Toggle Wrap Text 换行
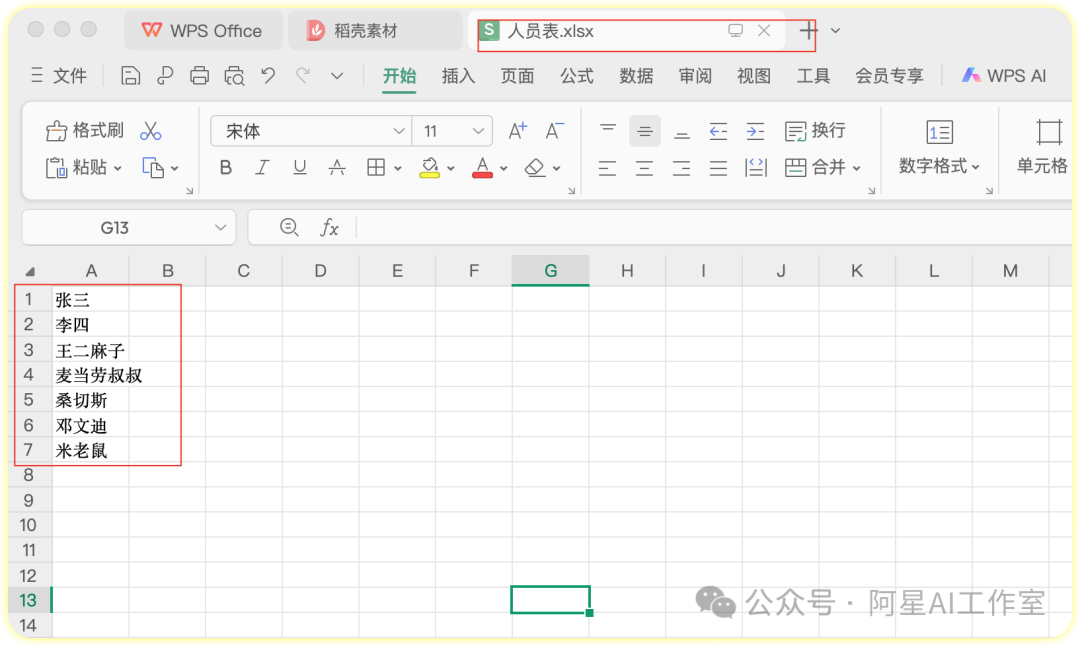 pyautogui.click(x=815, y=130)
